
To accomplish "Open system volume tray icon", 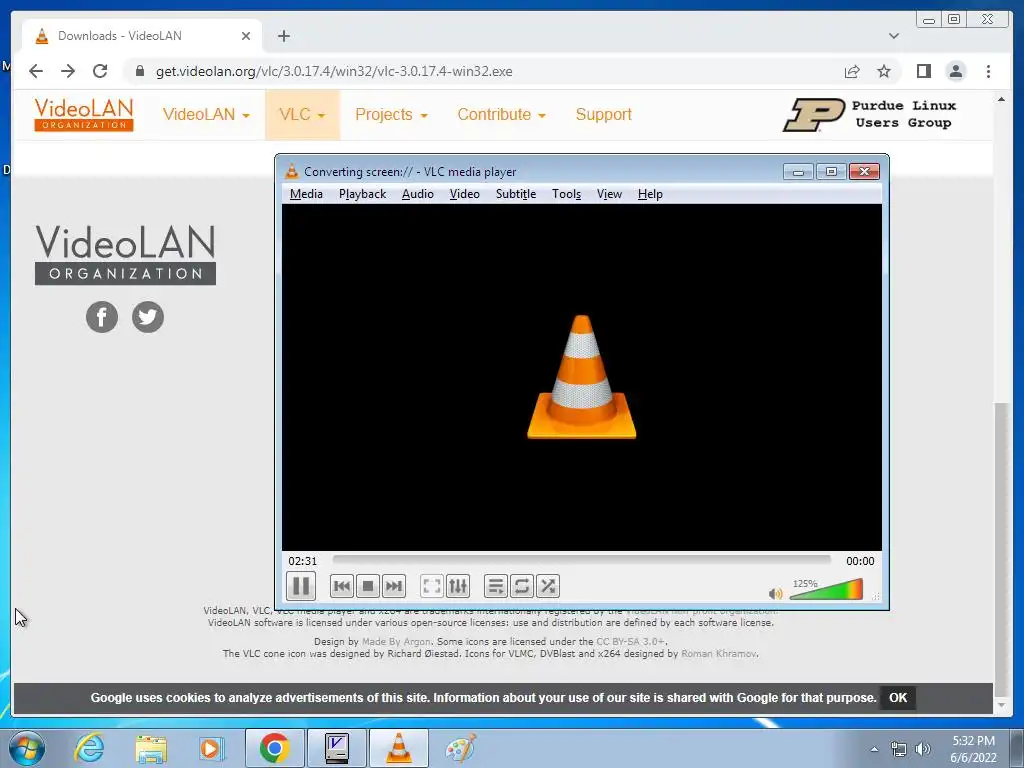I will 923,749.
